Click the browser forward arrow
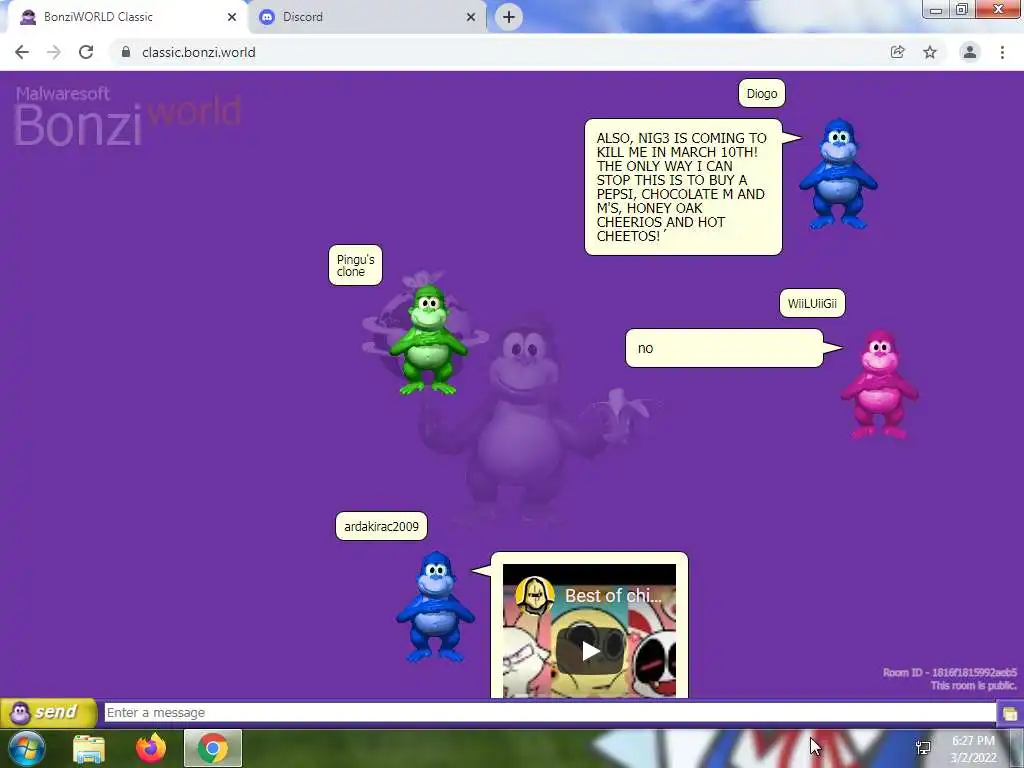The height and width of the screenshot is (768, 1024). coord(54,52)
